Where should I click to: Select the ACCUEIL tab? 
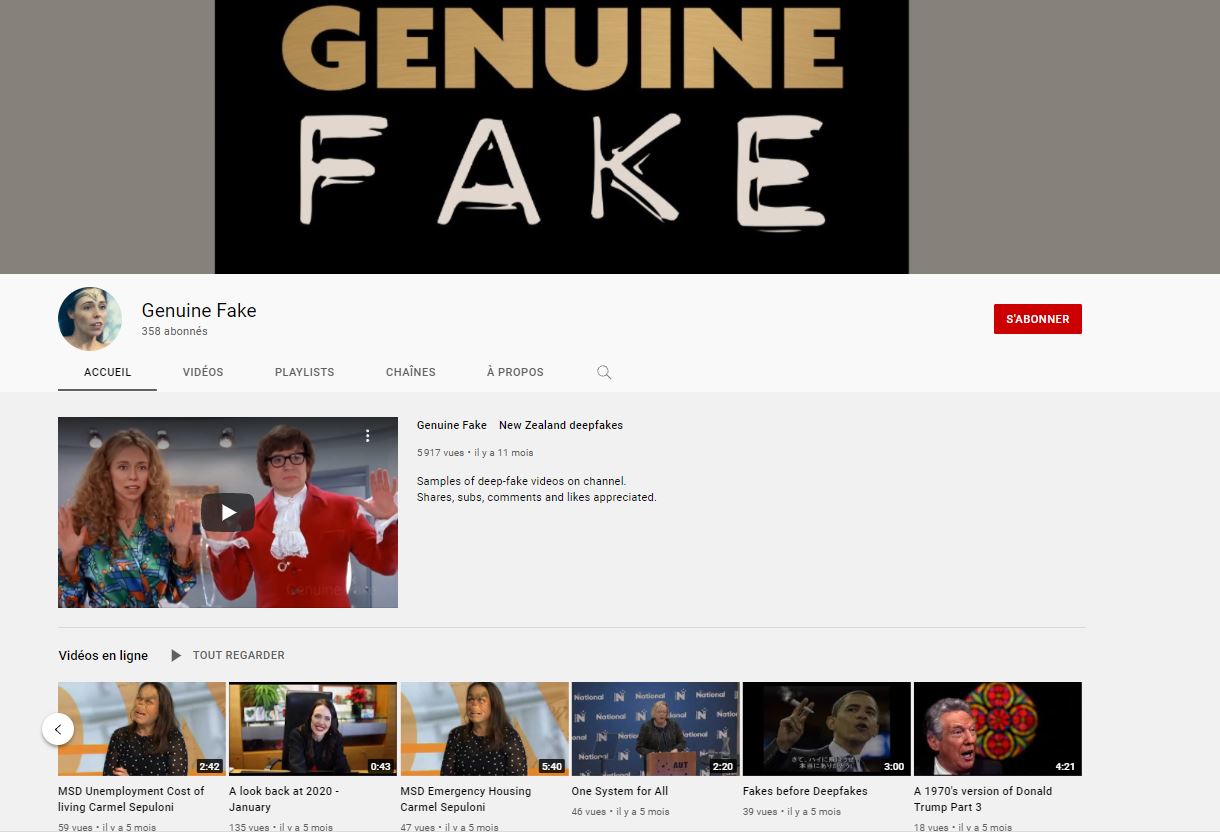coord(107,372)
